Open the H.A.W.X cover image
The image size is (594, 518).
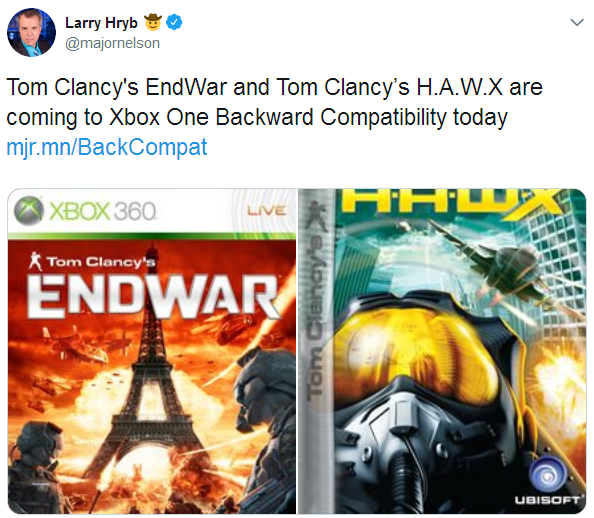coord(442,351)
